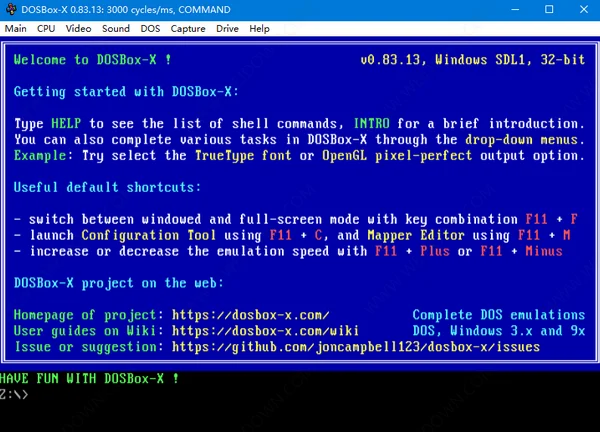Click the dosbox-x.com/wiki URL

coord(266,331)
